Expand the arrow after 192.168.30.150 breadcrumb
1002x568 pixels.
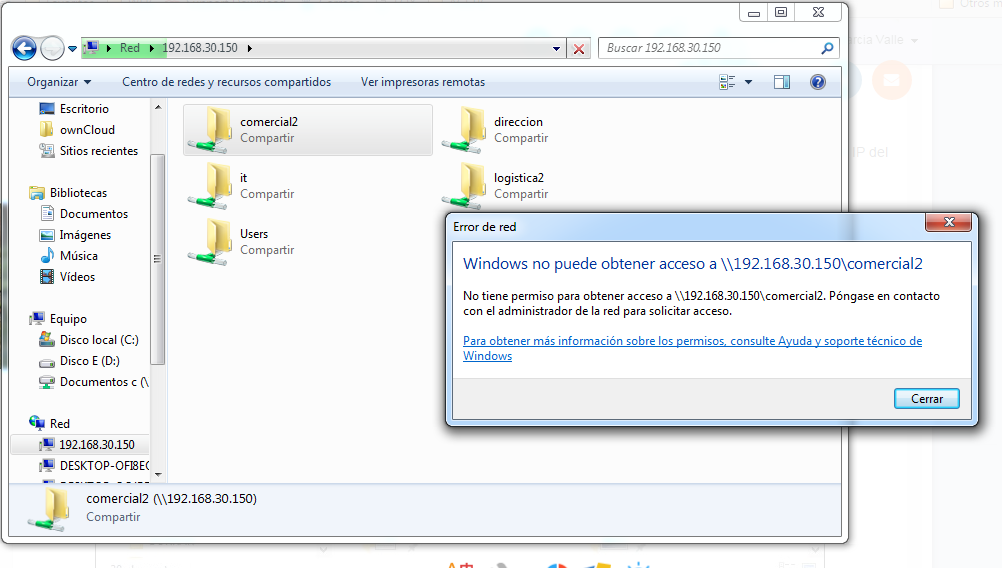tap(249, 48)
